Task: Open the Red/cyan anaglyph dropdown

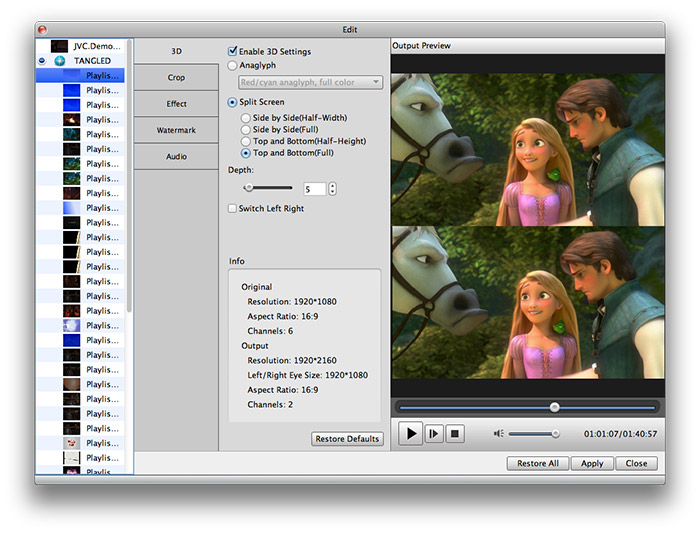Action: click(x=310, y=82)
